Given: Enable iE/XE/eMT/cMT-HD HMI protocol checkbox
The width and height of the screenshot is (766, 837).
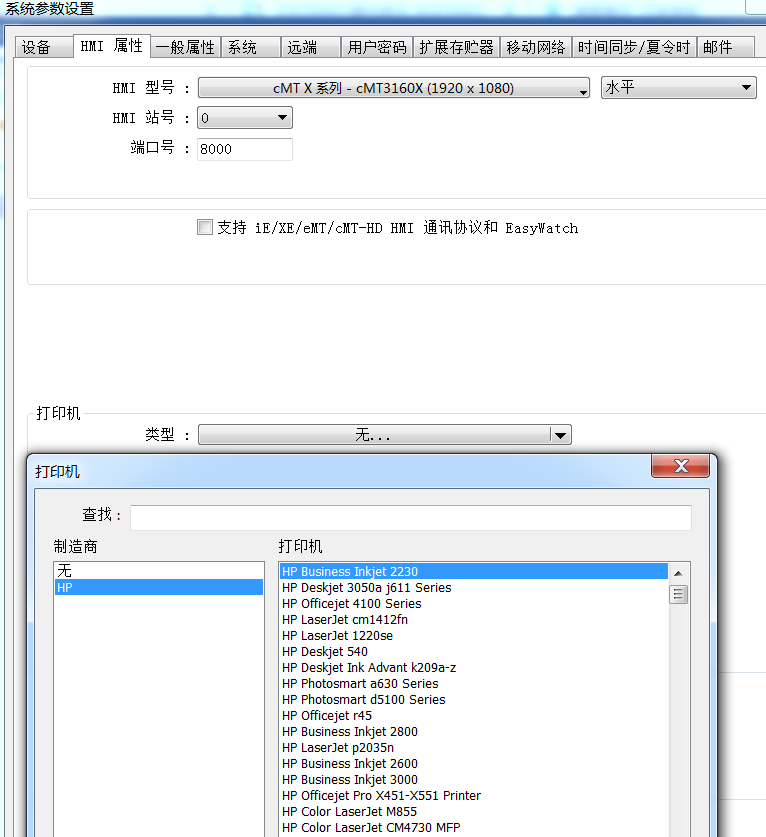Looking at the screenshot, I should pyautogui.click(x=205, y=227).
